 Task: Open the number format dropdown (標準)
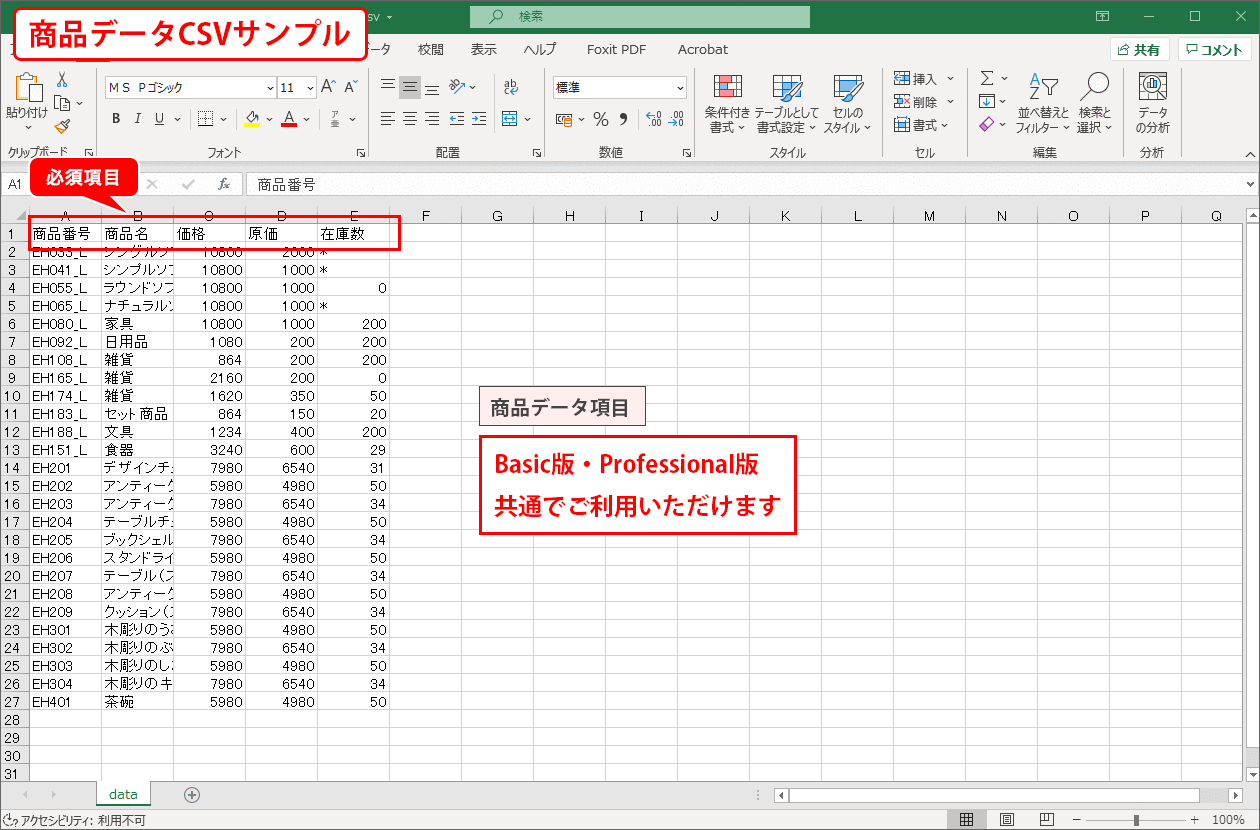(x=680, y=88)
